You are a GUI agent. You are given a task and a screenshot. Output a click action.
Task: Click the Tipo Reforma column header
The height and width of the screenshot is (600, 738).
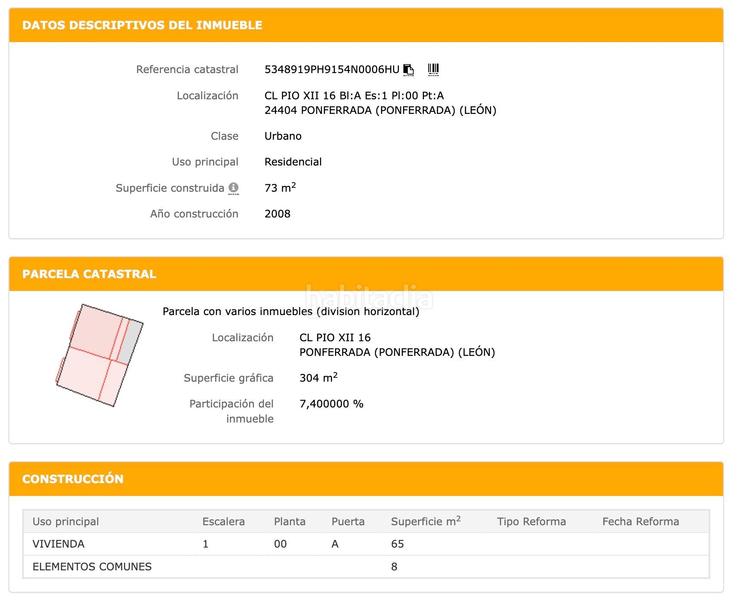[531, 521]
